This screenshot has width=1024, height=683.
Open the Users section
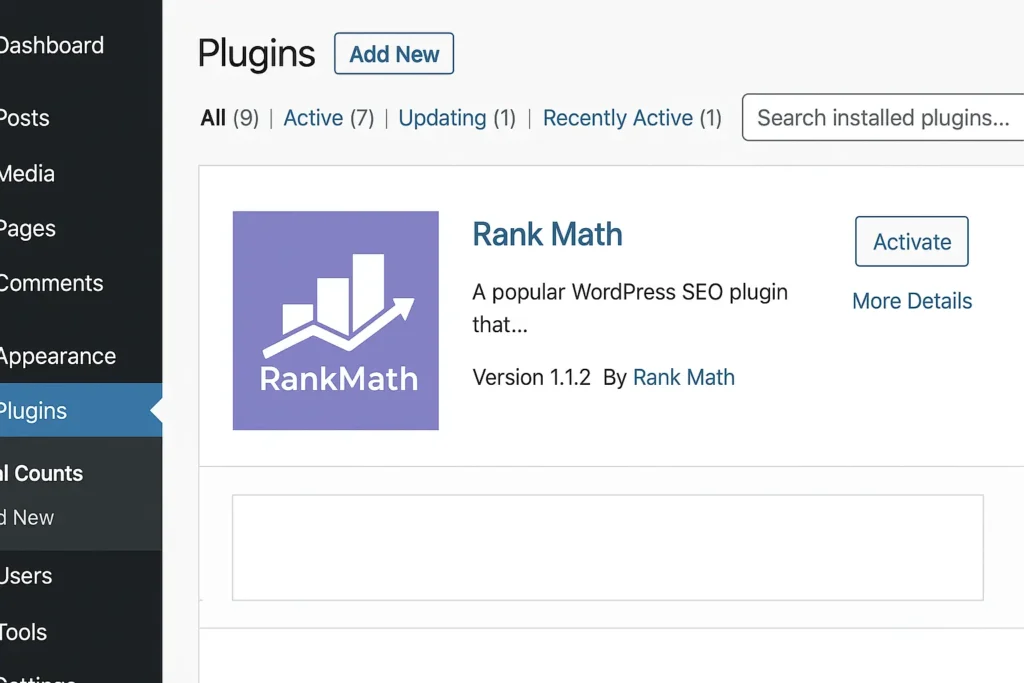coord(26,576)
